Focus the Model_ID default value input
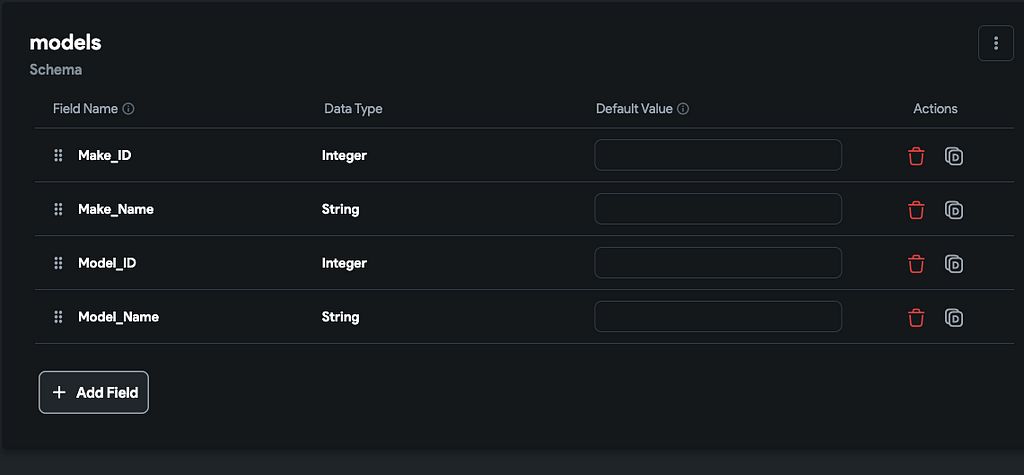The height and width of the screenshot is (475, 1024). 717,263
